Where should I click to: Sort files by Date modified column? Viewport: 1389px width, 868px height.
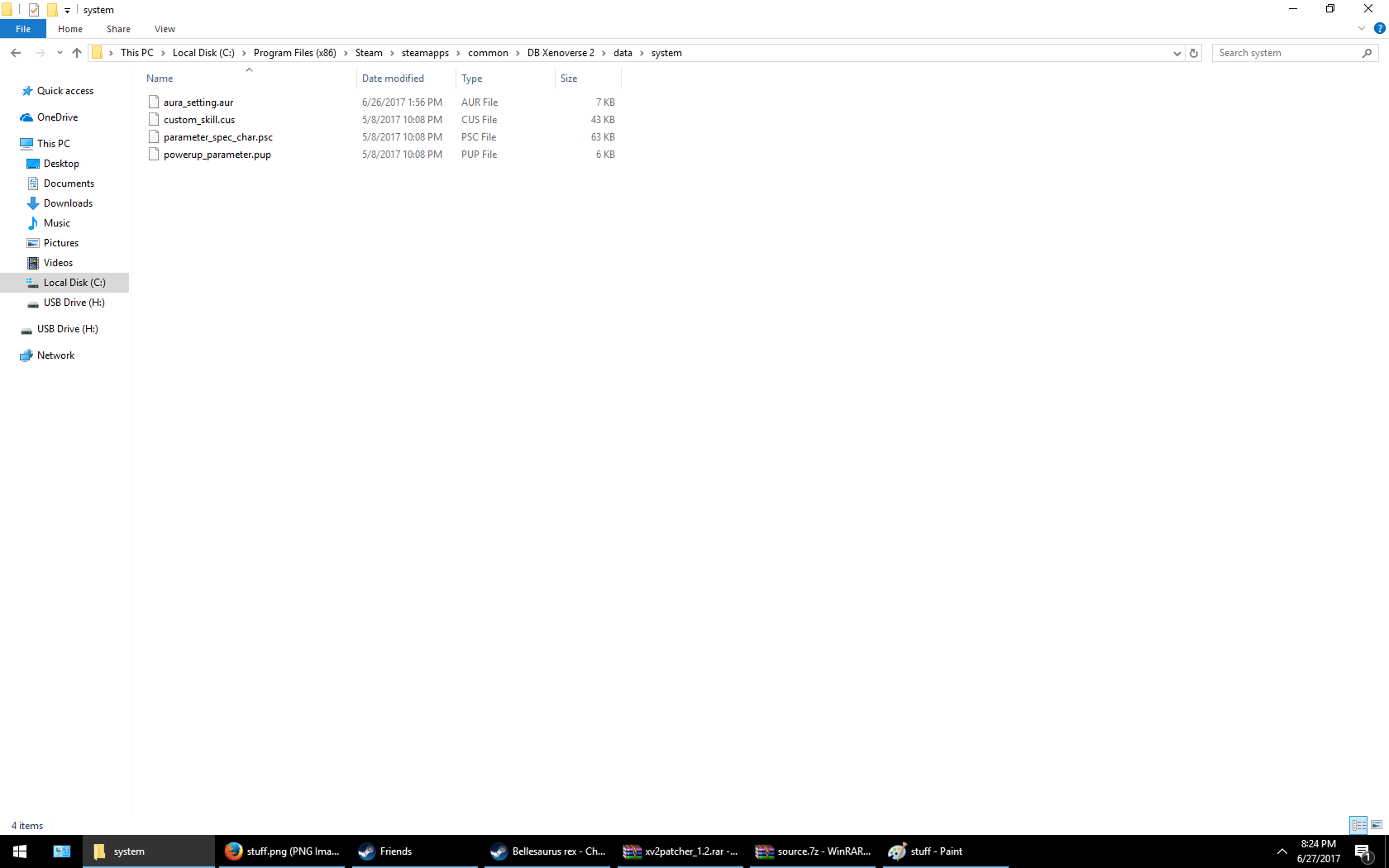406,79
